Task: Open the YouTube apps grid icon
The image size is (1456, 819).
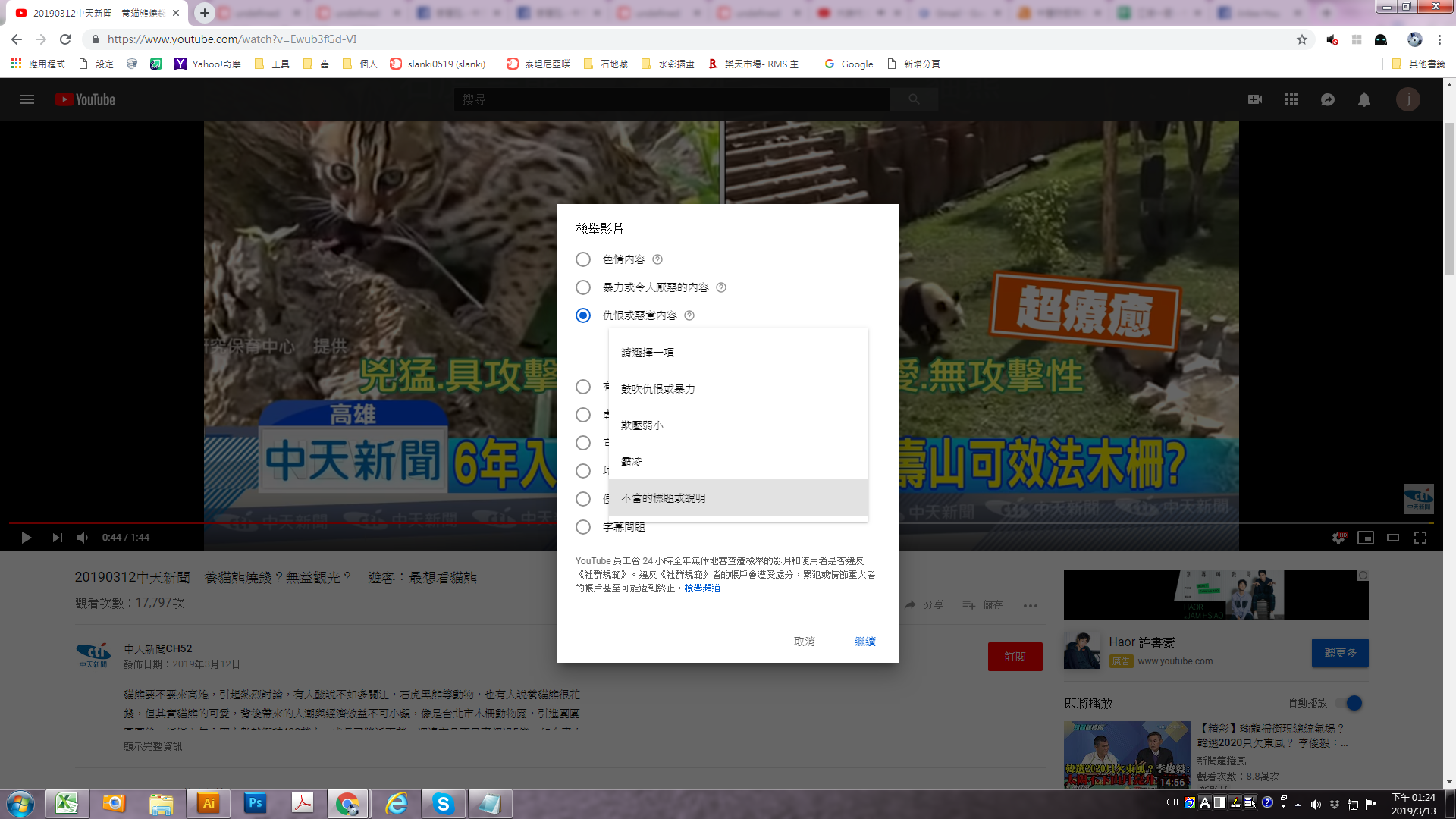Action: tap(1291, 99)
